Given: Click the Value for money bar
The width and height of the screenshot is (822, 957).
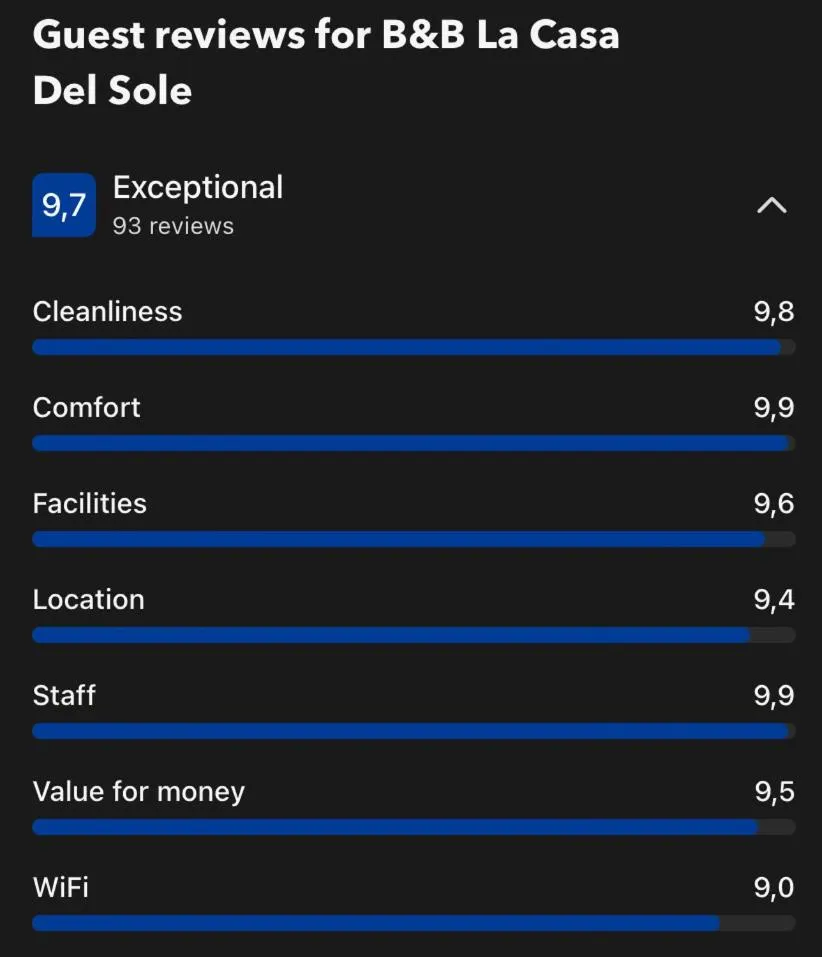Looking at the screenshot, I should coord(413,827).
